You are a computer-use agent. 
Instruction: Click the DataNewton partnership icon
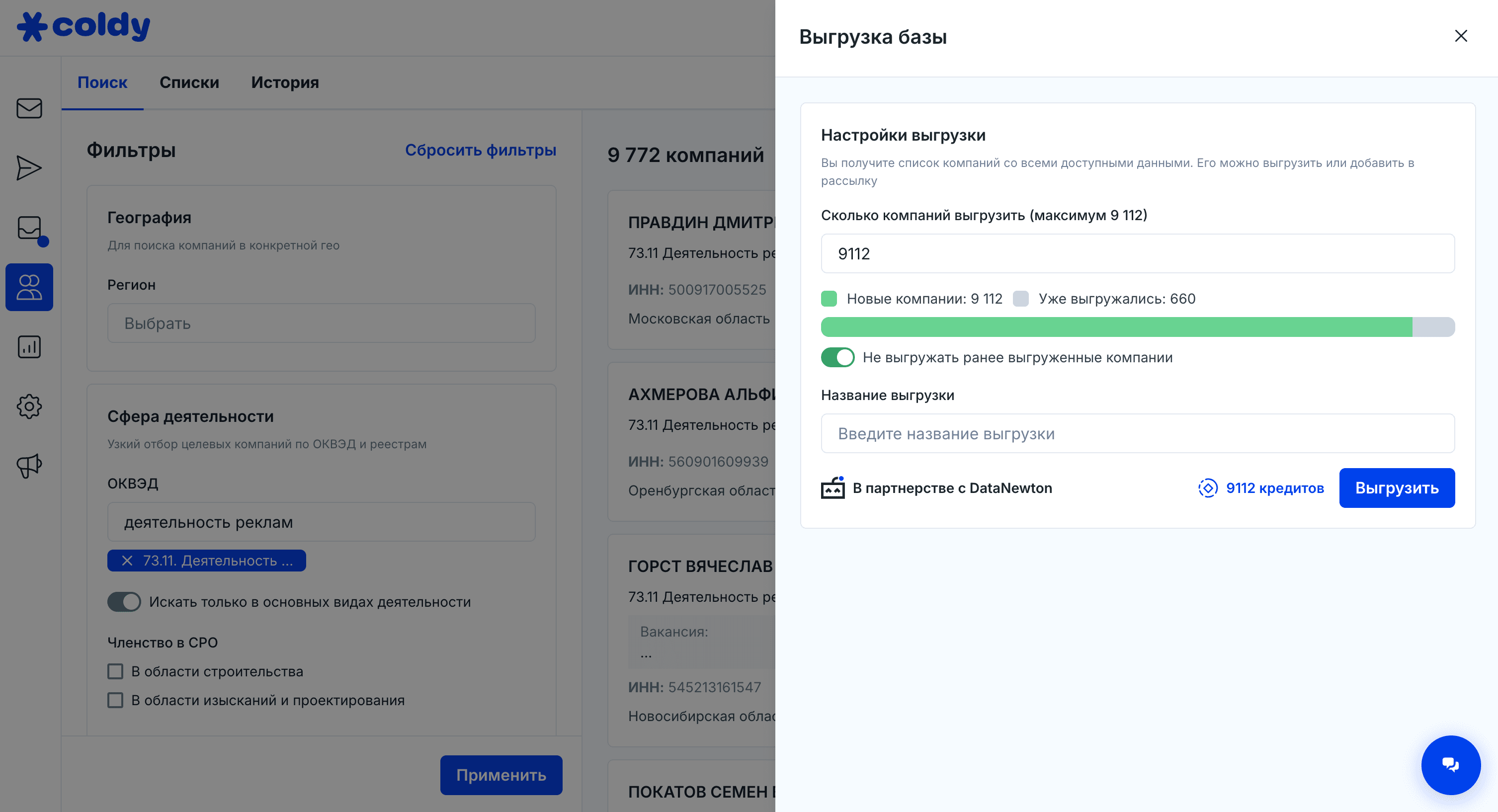pos(832,487)
